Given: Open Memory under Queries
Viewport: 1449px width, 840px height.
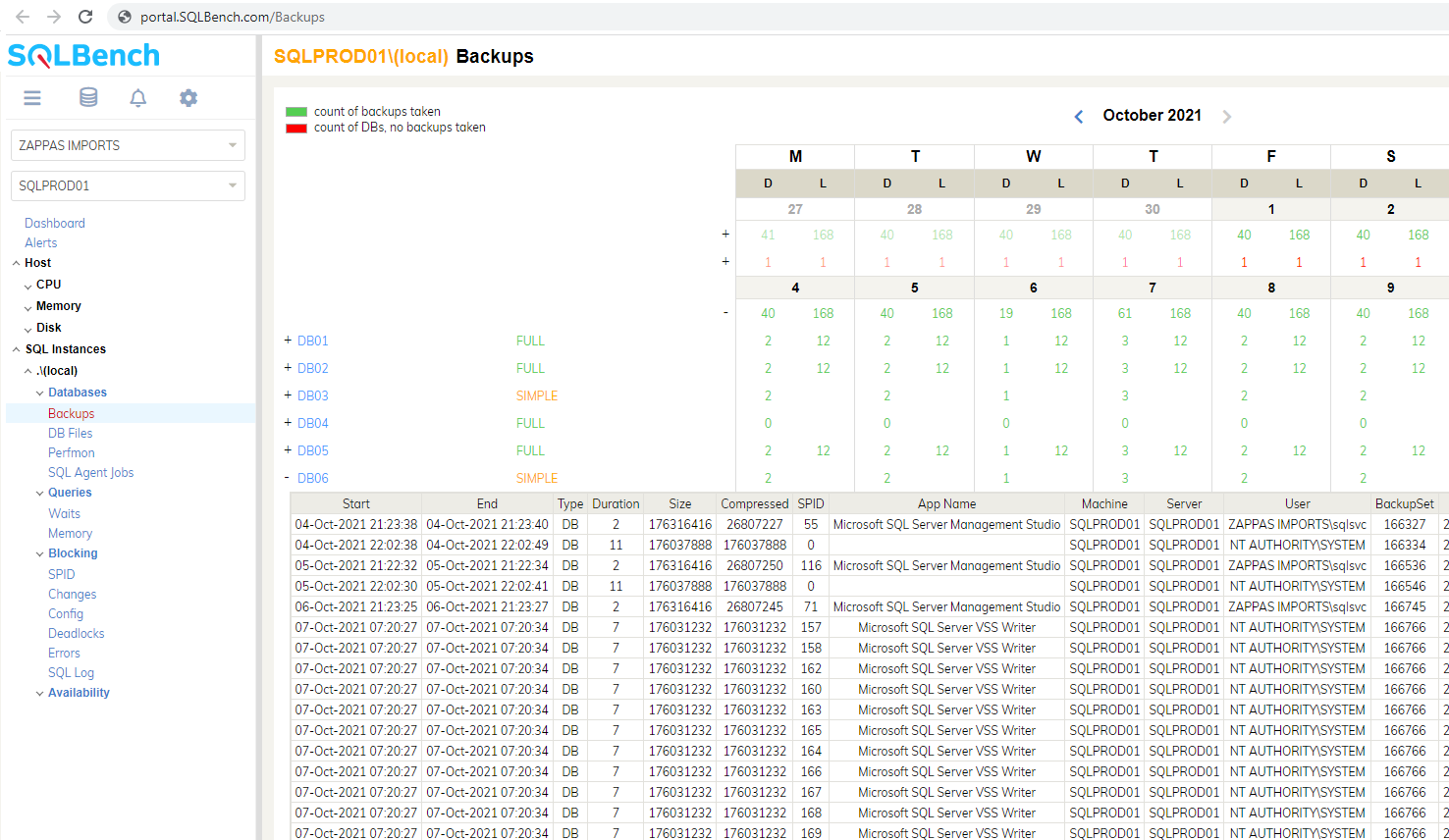Looking at the screenshot, I should point(71,534).
